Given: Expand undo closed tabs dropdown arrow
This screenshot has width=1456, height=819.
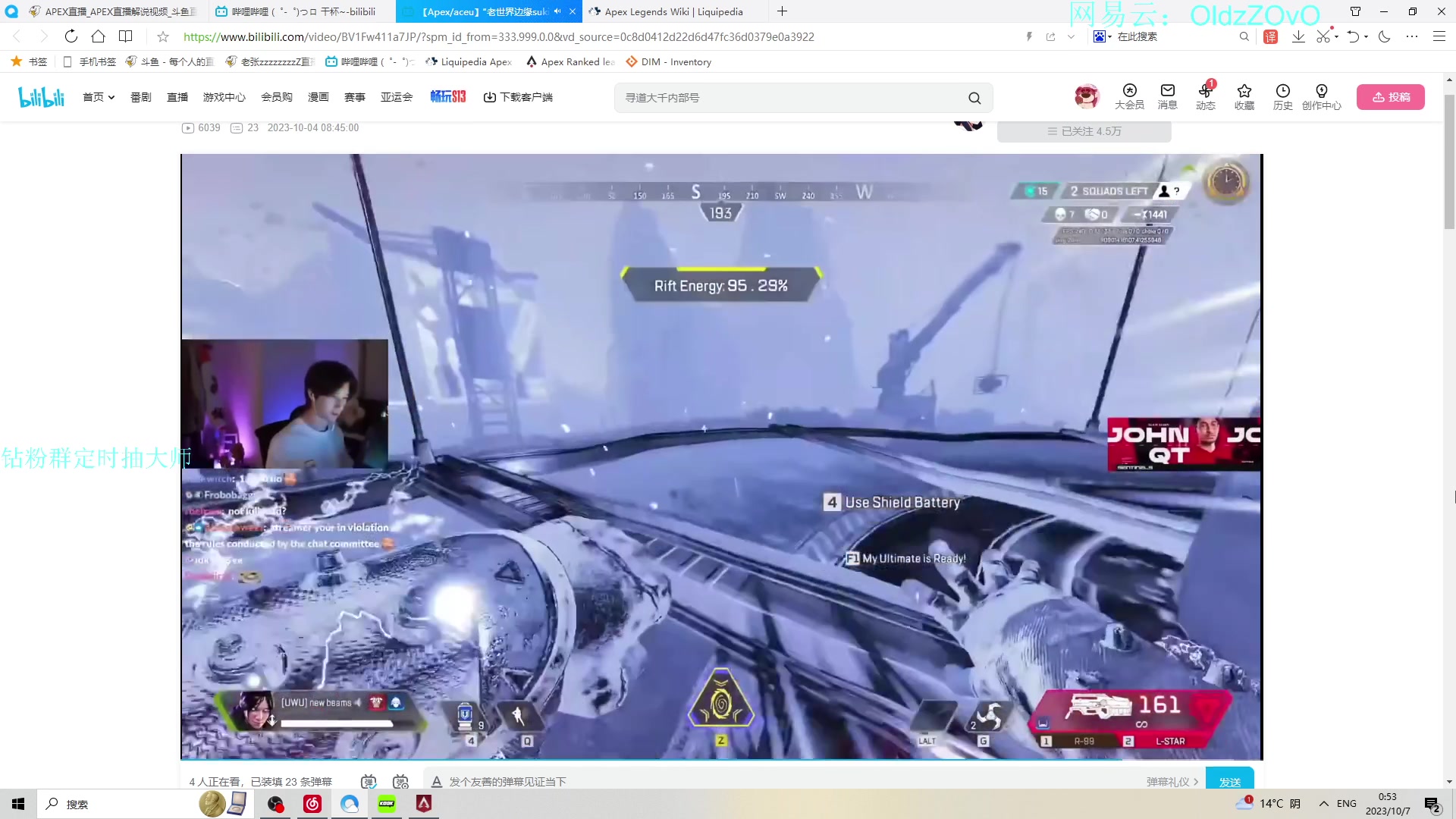Looking at the screenshot, I should point(1366,36).
